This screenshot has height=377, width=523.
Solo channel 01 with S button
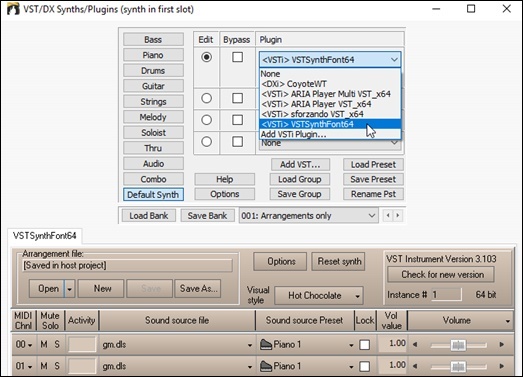coord(57,366)
